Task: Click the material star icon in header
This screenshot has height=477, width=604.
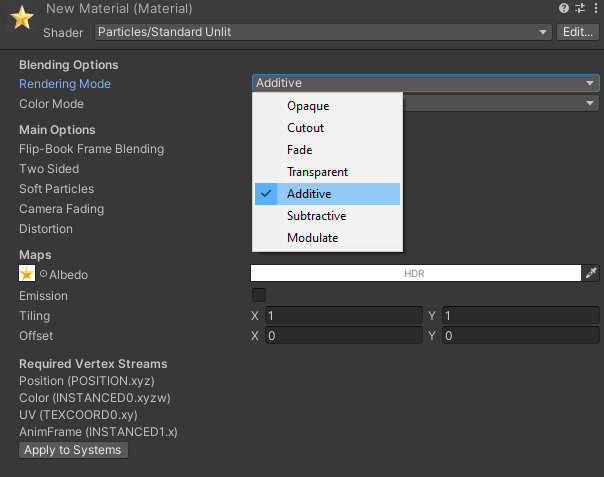Action: click(x=21, y=20)
